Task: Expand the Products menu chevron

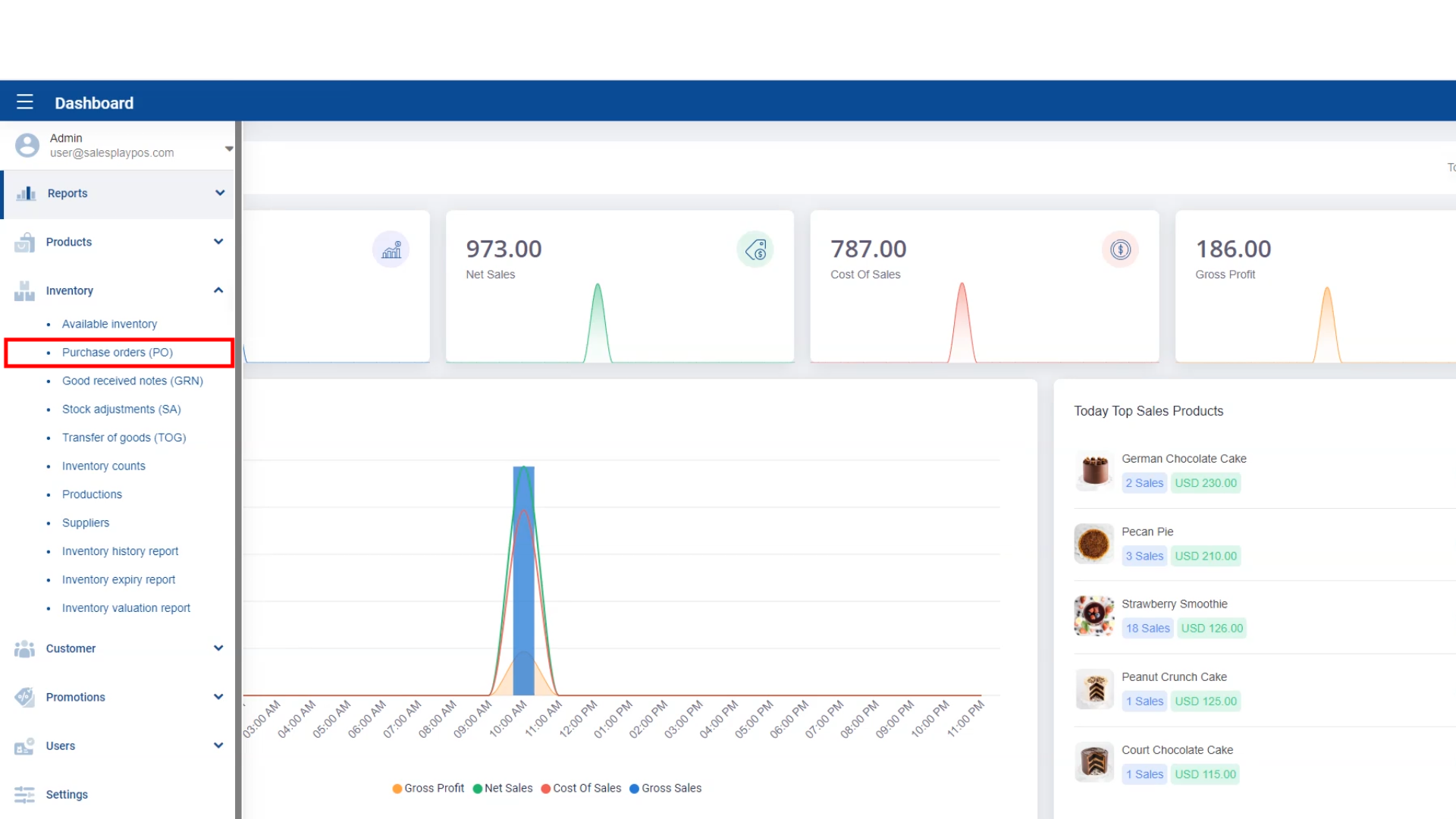Action: pos(218,242)
